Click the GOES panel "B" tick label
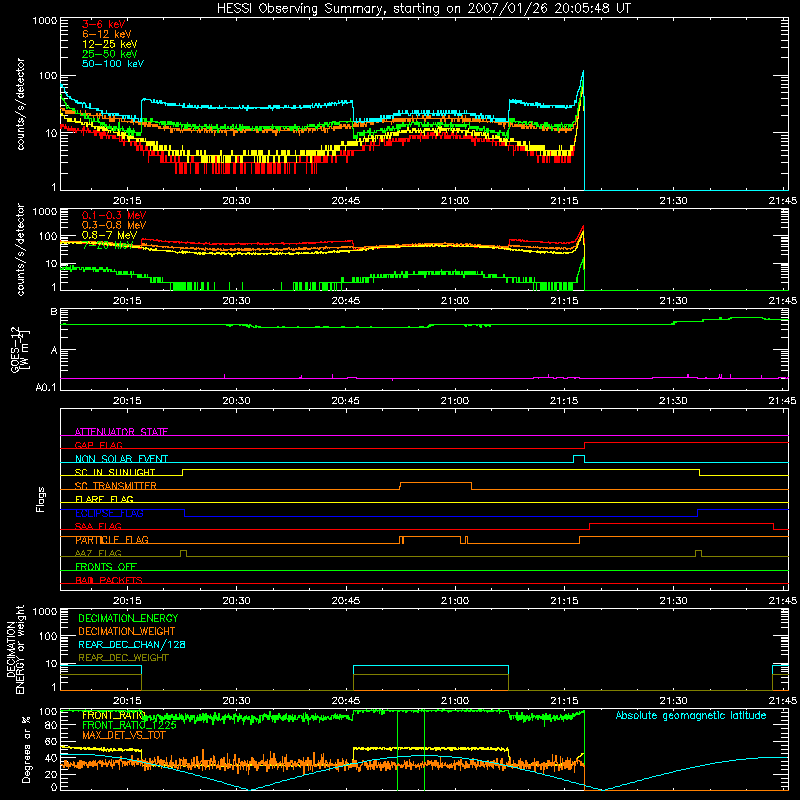The image size is (800, 800). 54,312
